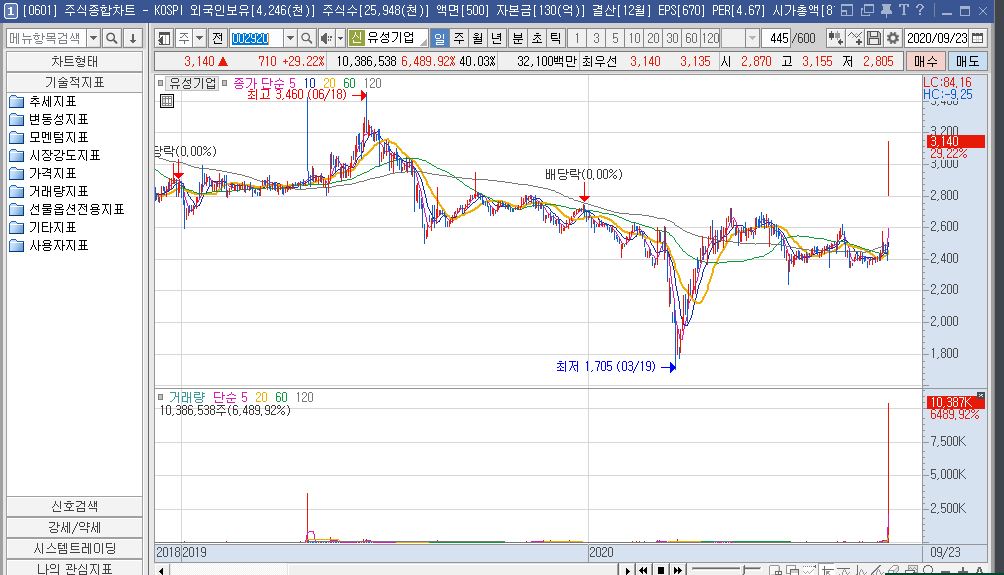Image resolution: width=1004 pixels, height=575 pixels.
Task: Click the menu item search input
Action: pyautogui.click(x=46, y=38)
